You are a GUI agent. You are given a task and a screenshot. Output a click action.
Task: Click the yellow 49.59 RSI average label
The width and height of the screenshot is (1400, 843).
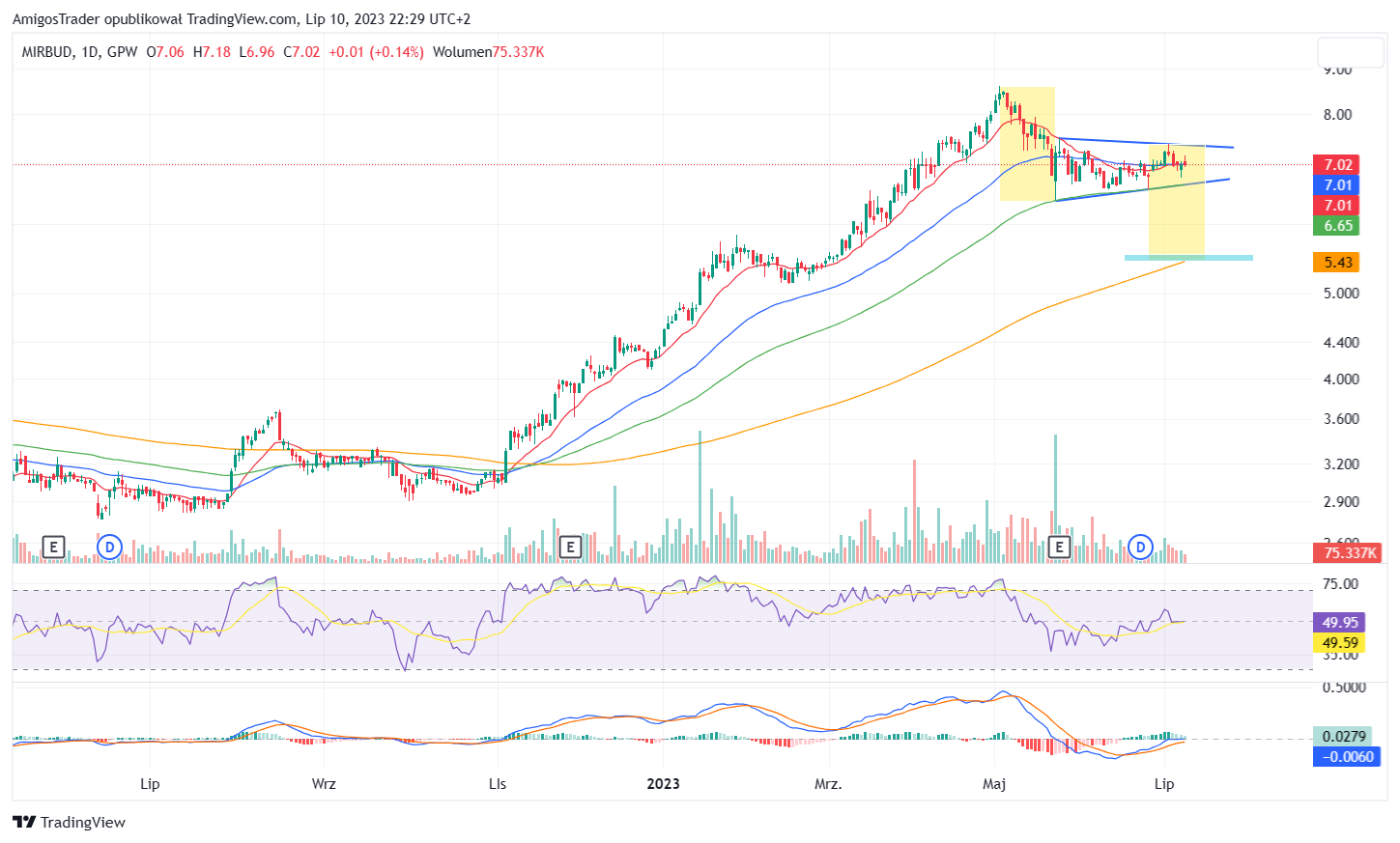(x=1340, y=643)
